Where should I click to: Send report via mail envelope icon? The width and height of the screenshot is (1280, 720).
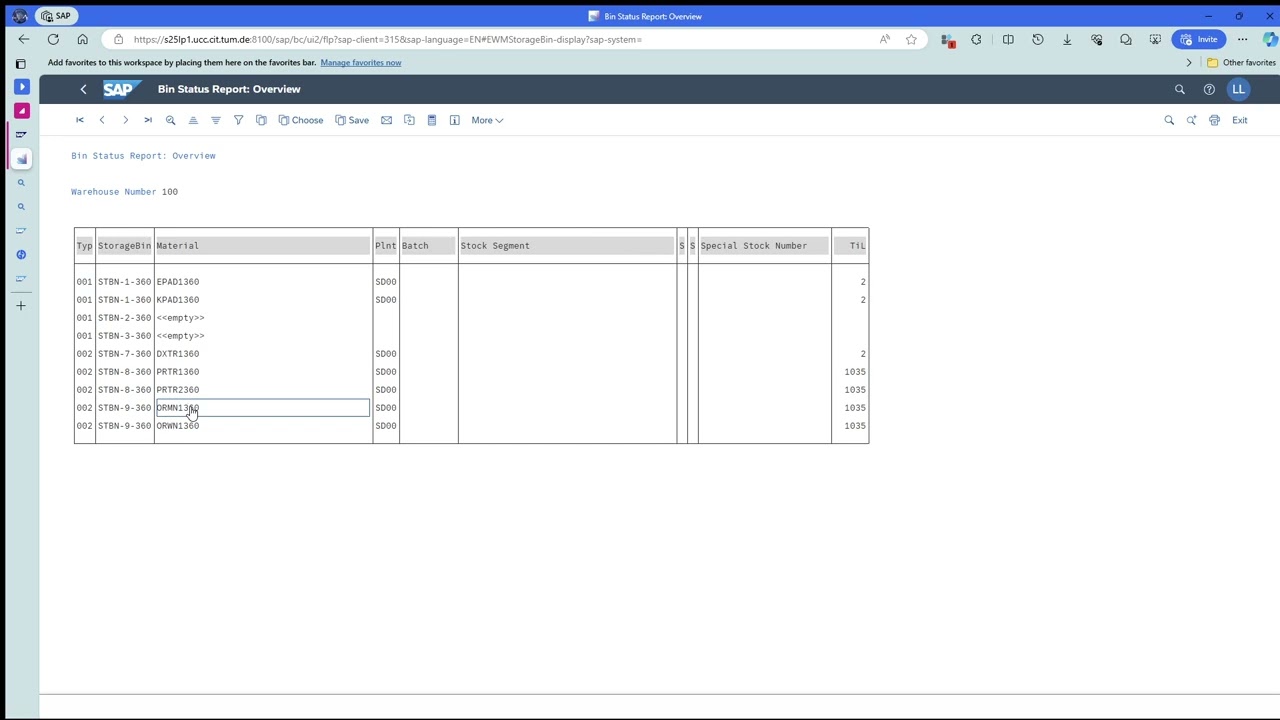point(386,120)
